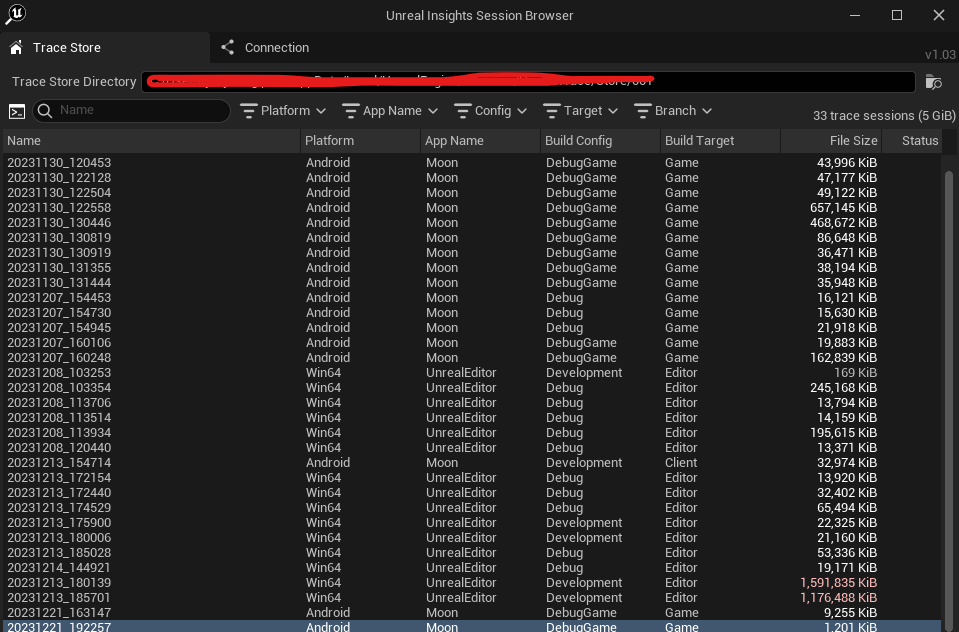
Task: Select trace 20231207_160106
Action: pyautogui.click(x=472, y=343)
